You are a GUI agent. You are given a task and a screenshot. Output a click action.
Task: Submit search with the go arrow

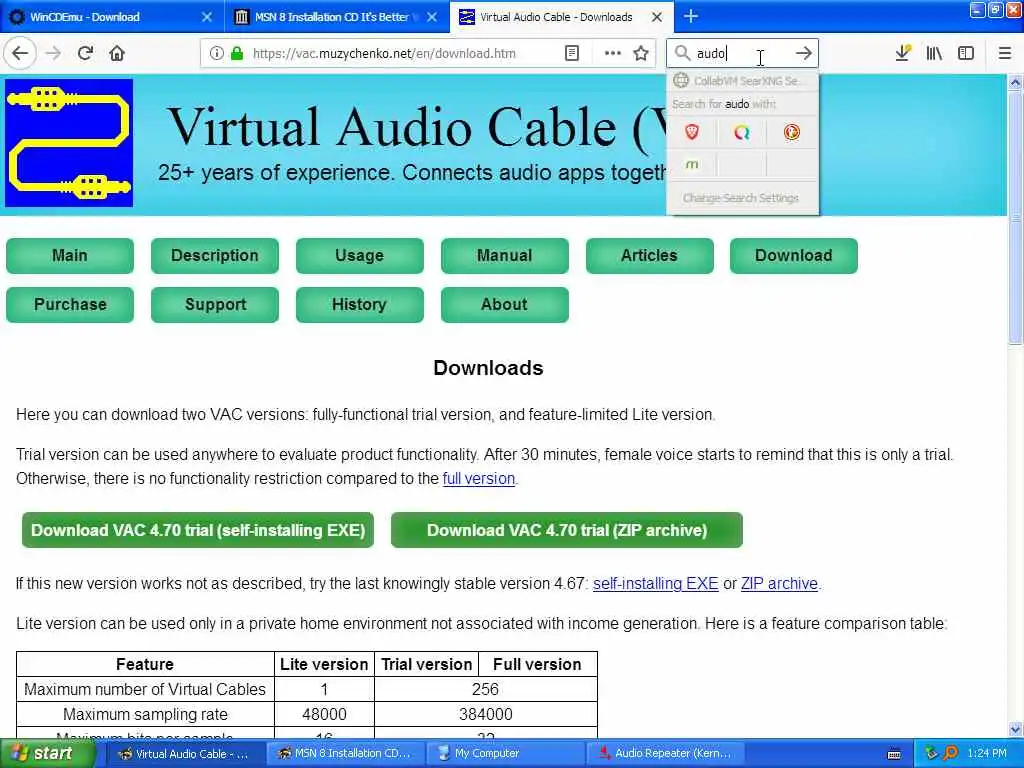coord(804,54)
